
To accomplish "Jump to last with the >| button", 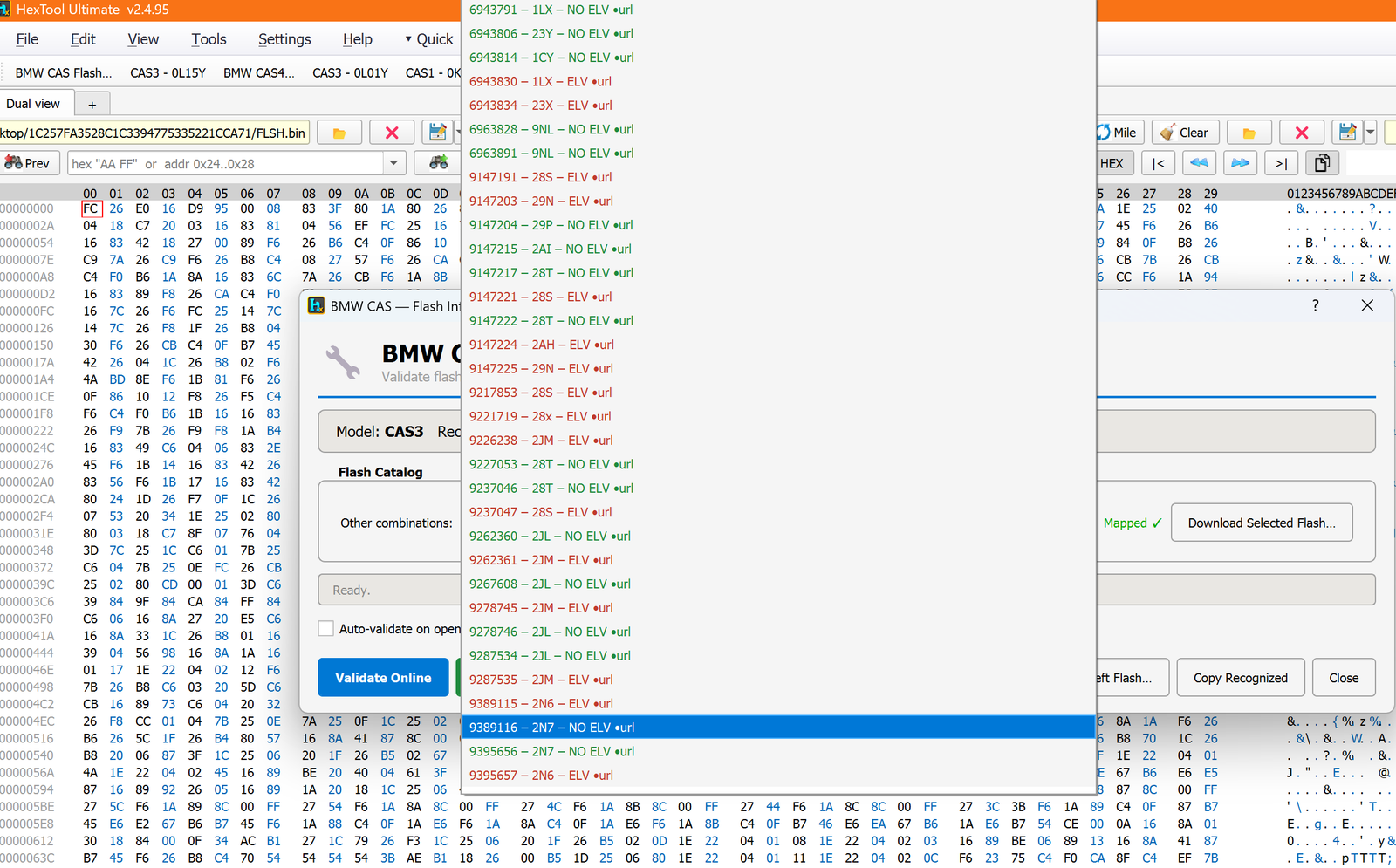I will [x=1281, y=163].
